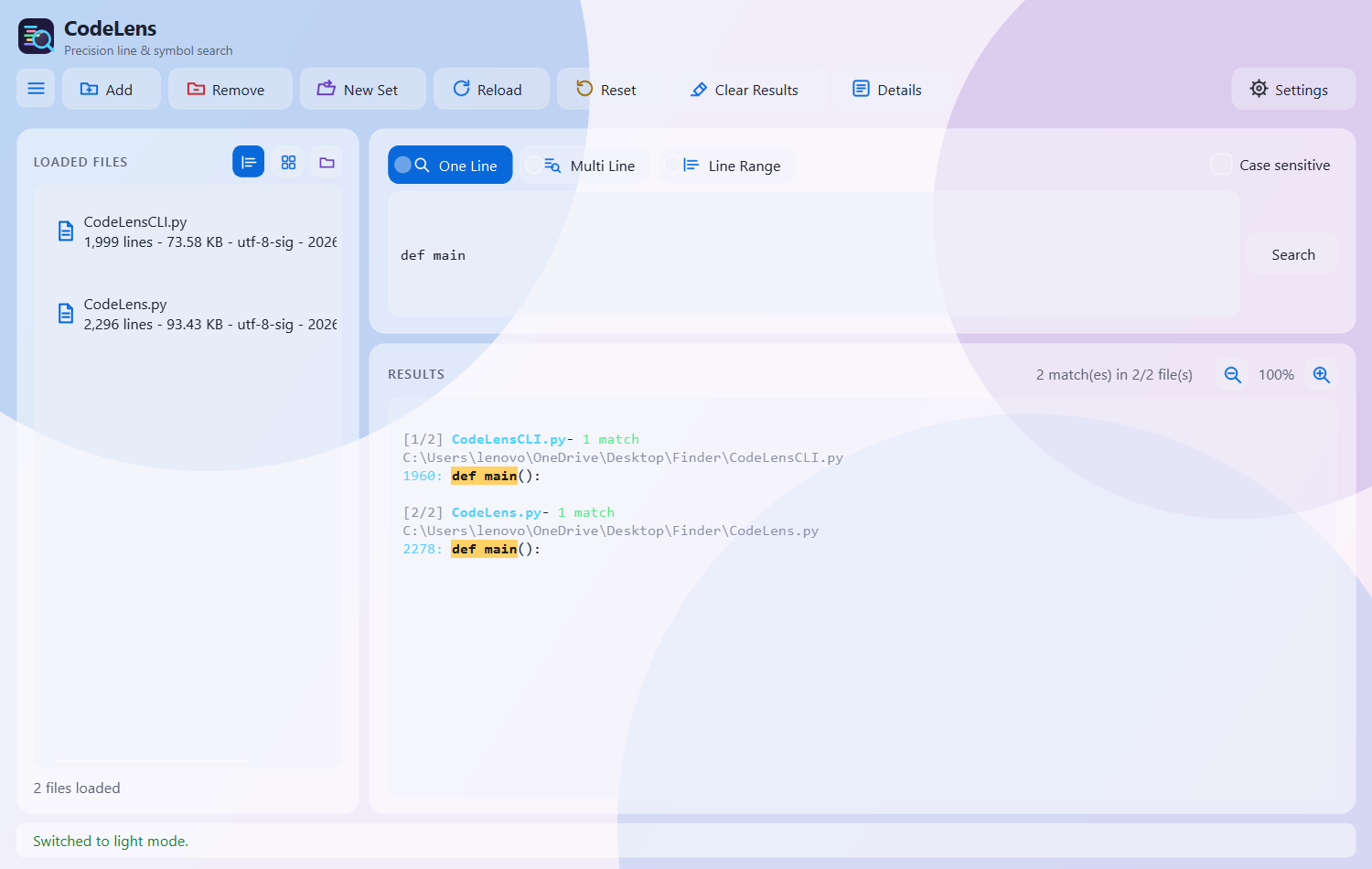Click the 'Switched to light mode.' status message

coord(111,841)
